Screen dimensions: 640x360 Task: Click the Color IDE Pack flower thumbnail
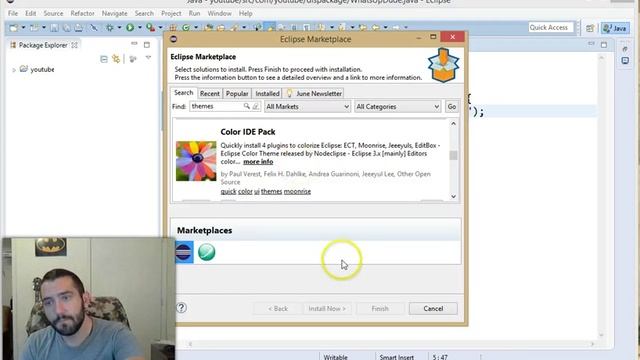click(x=196, y=161)
